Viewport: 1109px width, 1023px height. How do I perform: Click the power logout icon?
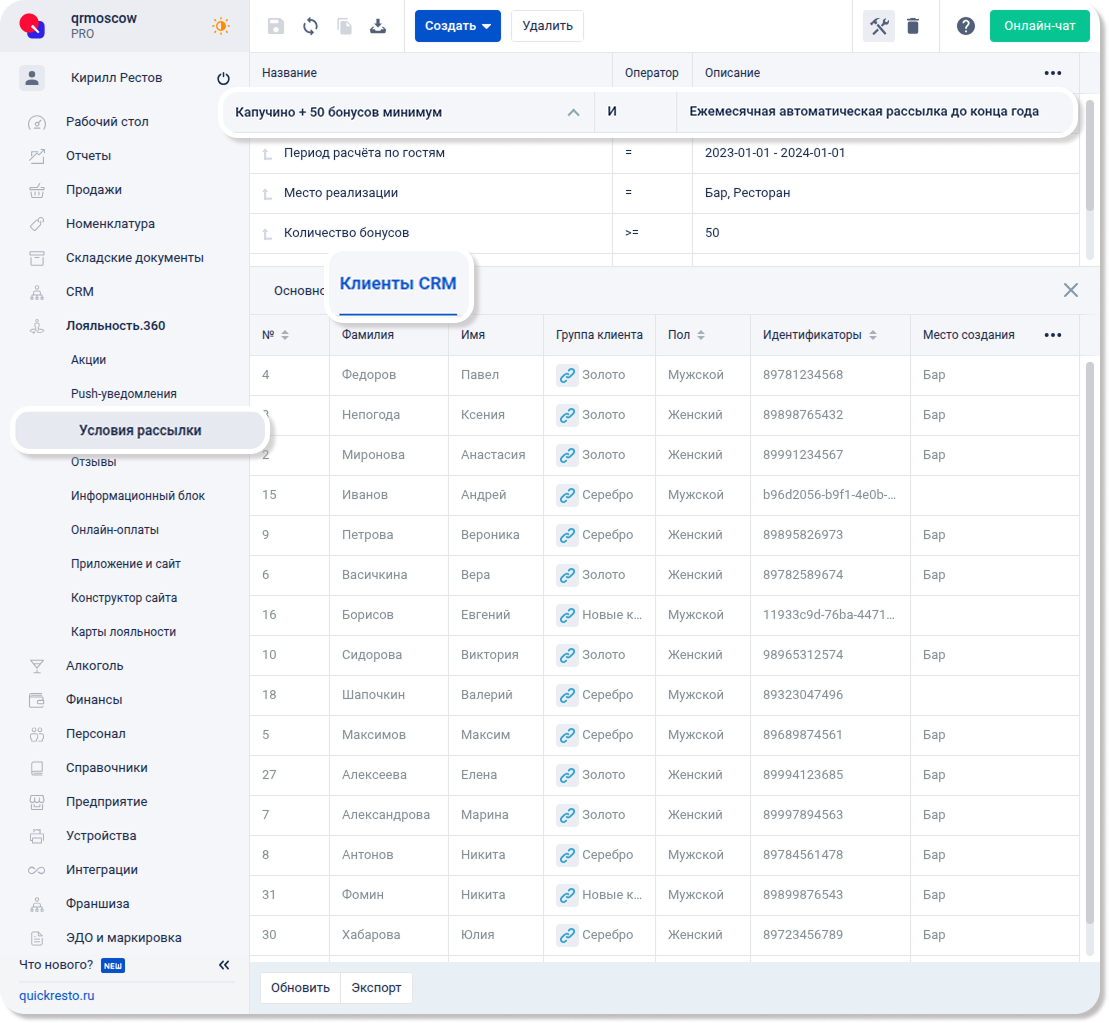[223, 79]
